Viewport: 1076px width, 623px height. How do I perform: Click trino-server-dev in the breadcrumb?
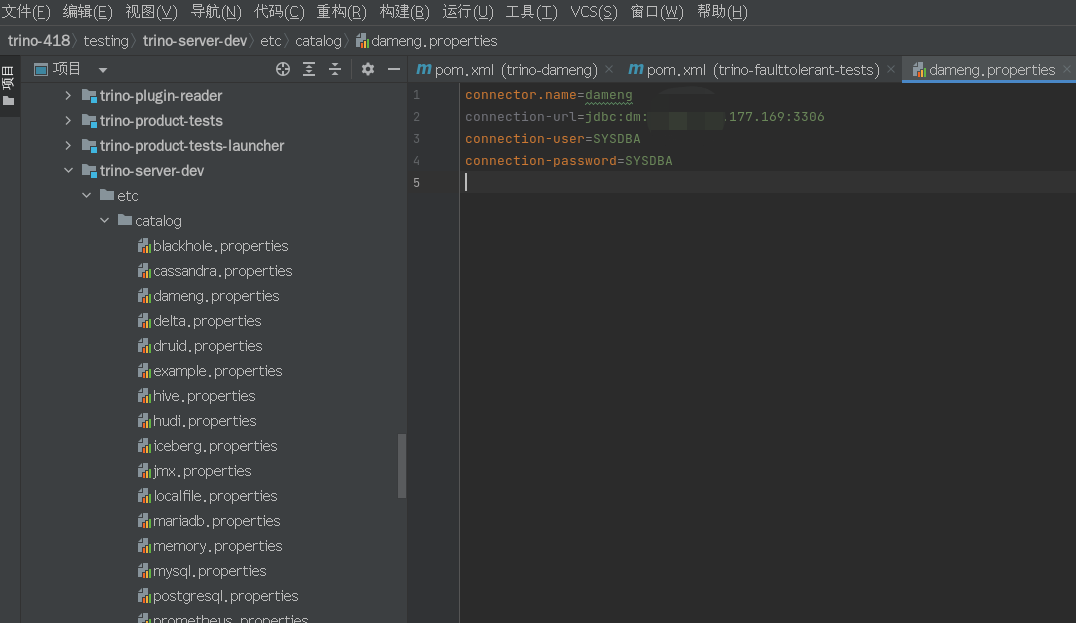click(195, 41)
